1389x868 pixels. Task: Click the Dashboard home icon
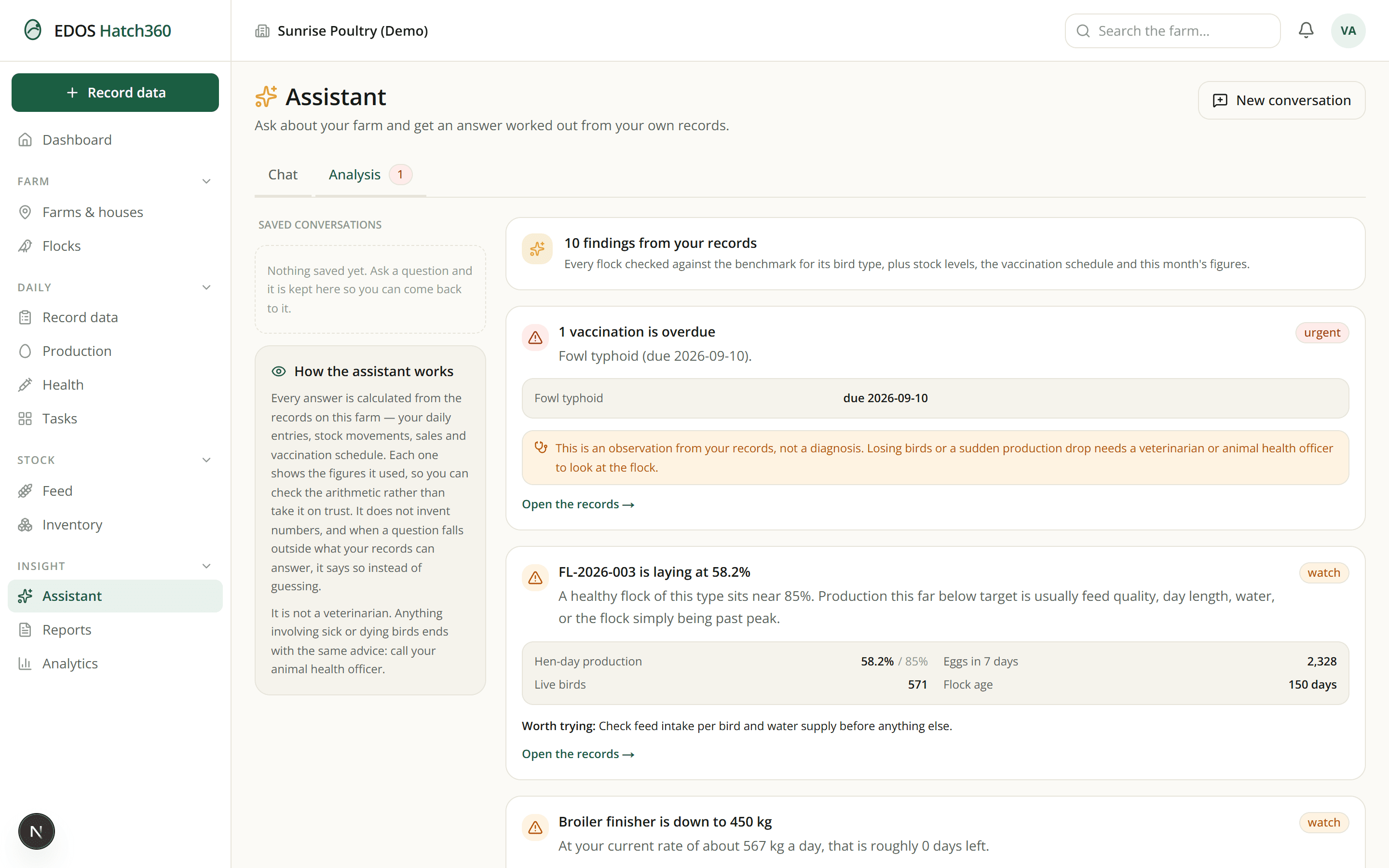point(25,140)
